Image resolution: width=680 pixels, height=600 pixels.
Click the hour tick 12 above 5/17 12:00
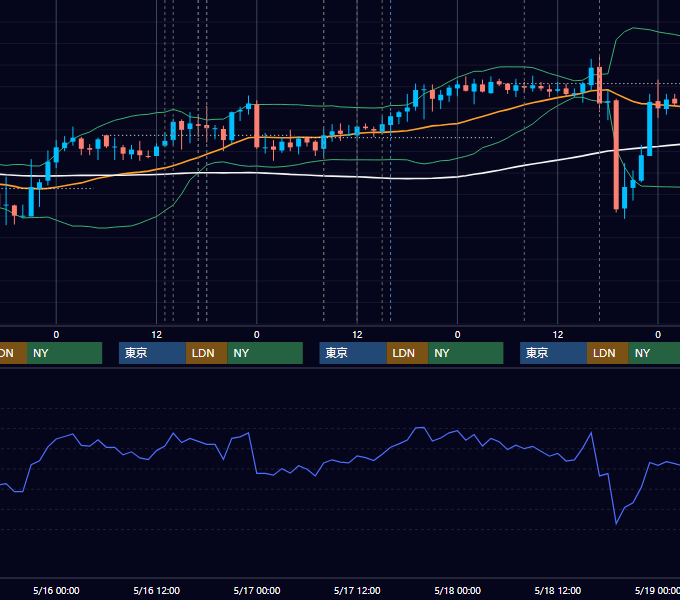[357, 335]
